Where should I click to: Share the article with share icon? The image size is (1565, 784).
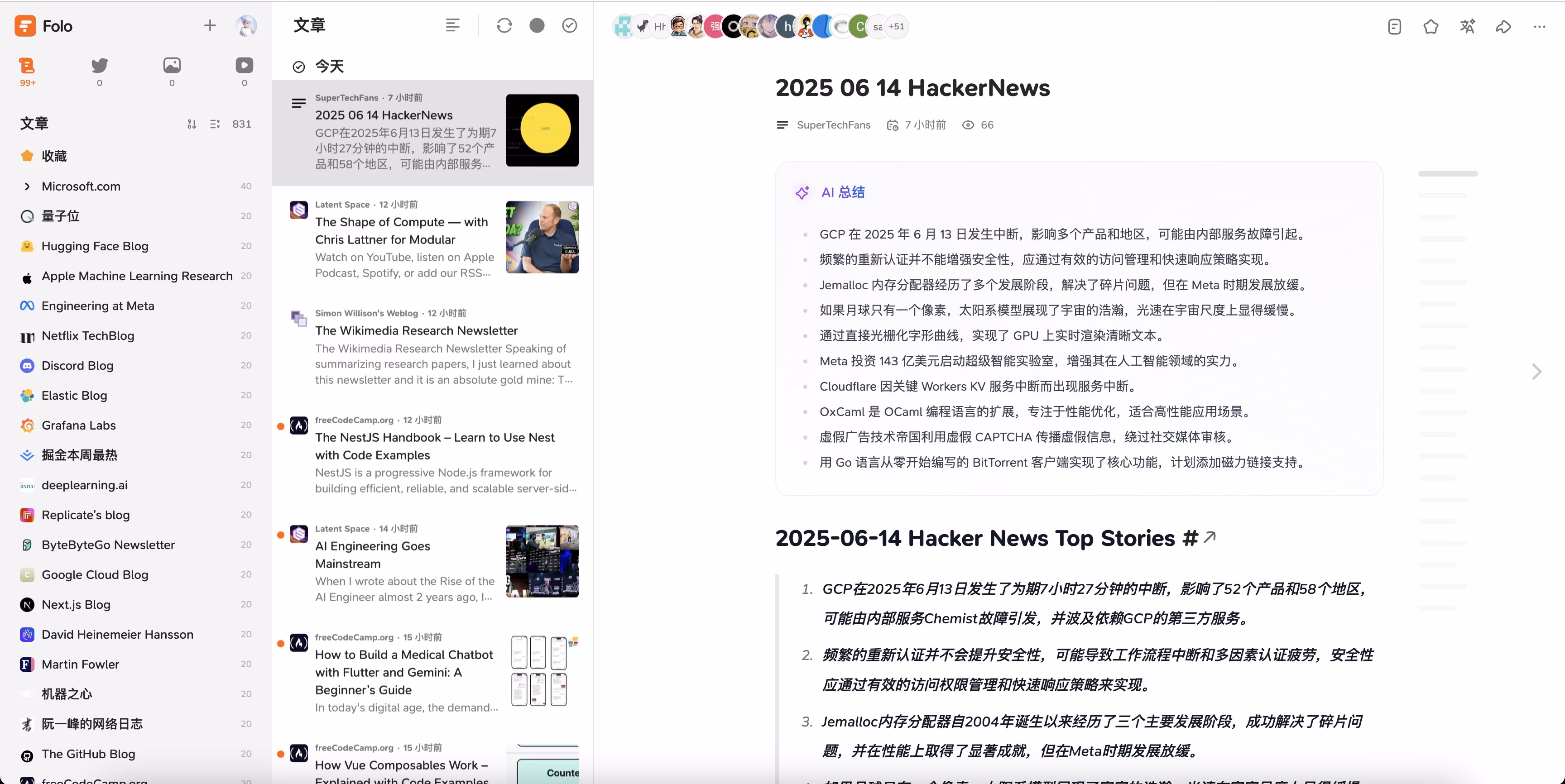pyautogui.click(x=1503, y=27)
